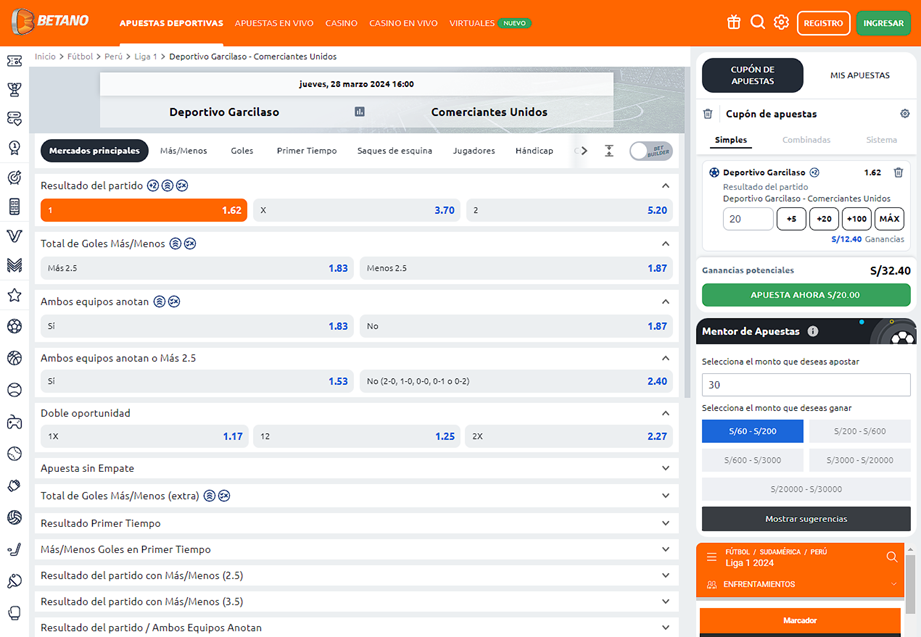This screenshot has height=637, width=921.
Task: Select the S/60 - S/200 winnings range
Action: click(x=752, y=431)
